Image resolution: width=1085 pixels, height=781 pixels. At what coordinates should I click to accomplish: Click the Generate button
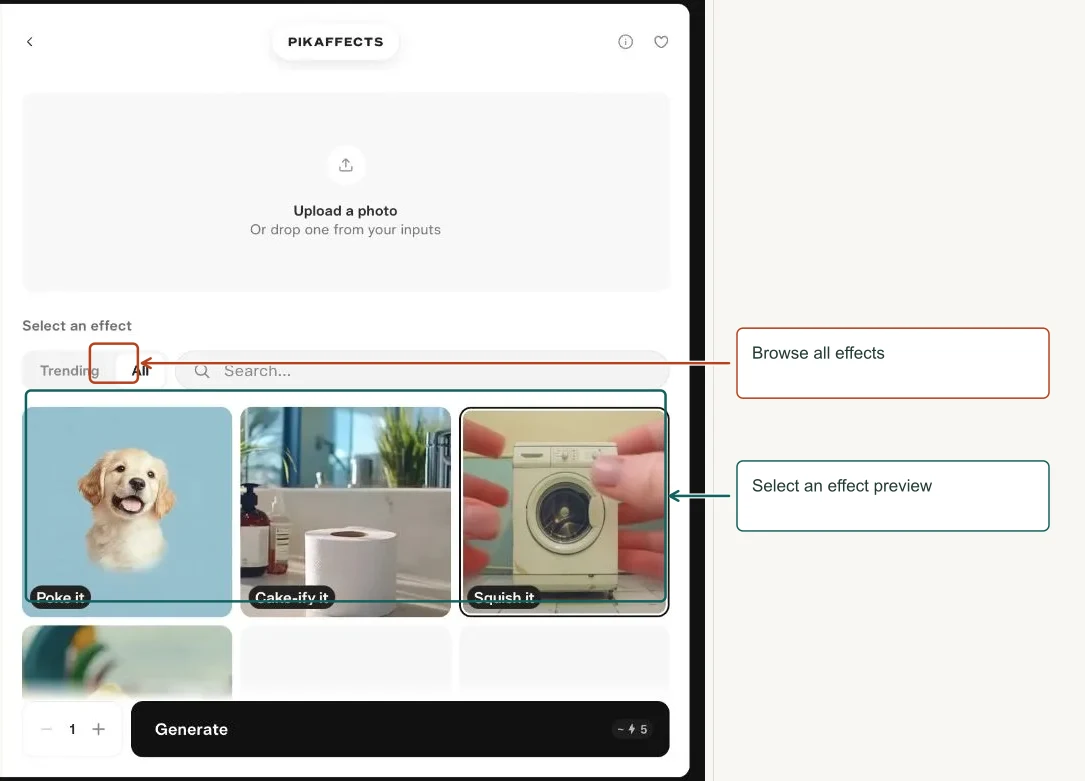(x=400, y=729)
